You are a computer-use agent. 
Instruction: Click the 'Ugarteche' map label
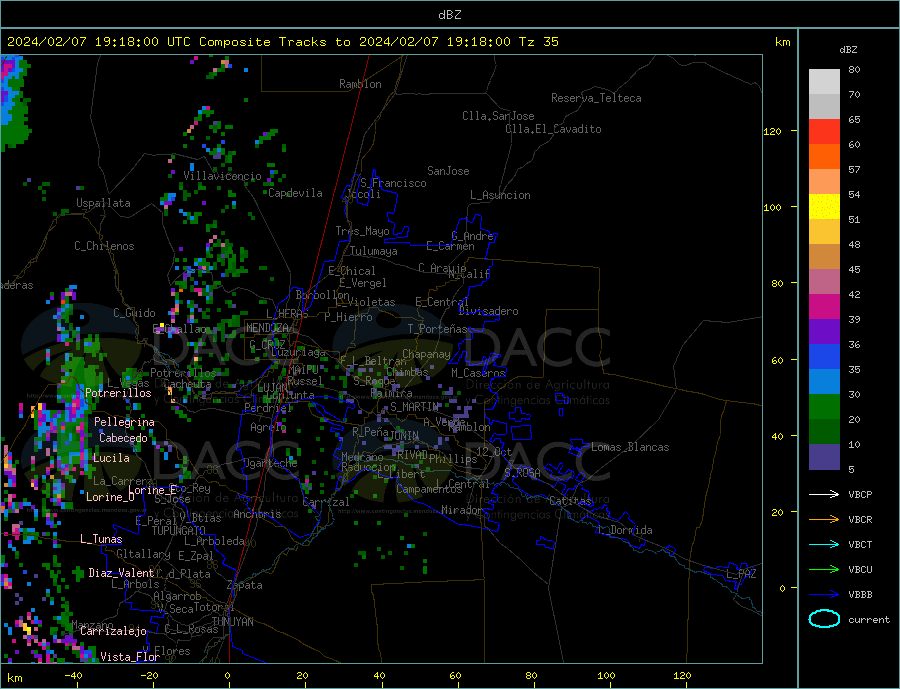(270, 463)
